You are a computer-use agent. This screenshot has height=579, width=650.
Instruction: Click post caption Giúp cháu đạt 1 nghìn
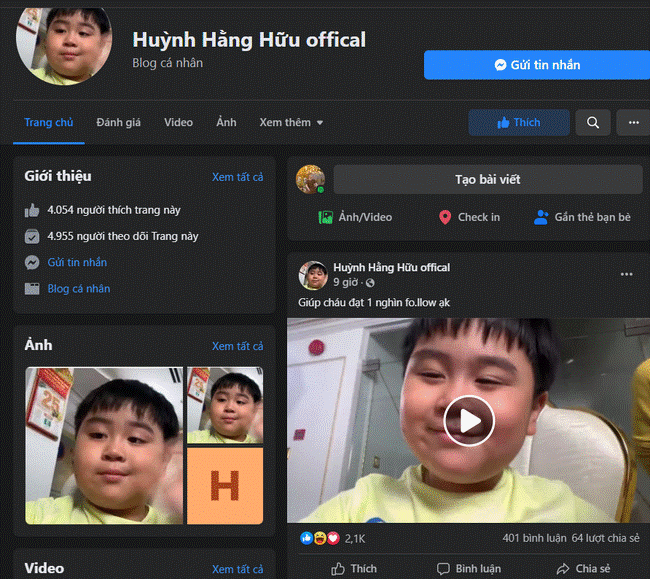pyautogui.click(x=374, y=303)
